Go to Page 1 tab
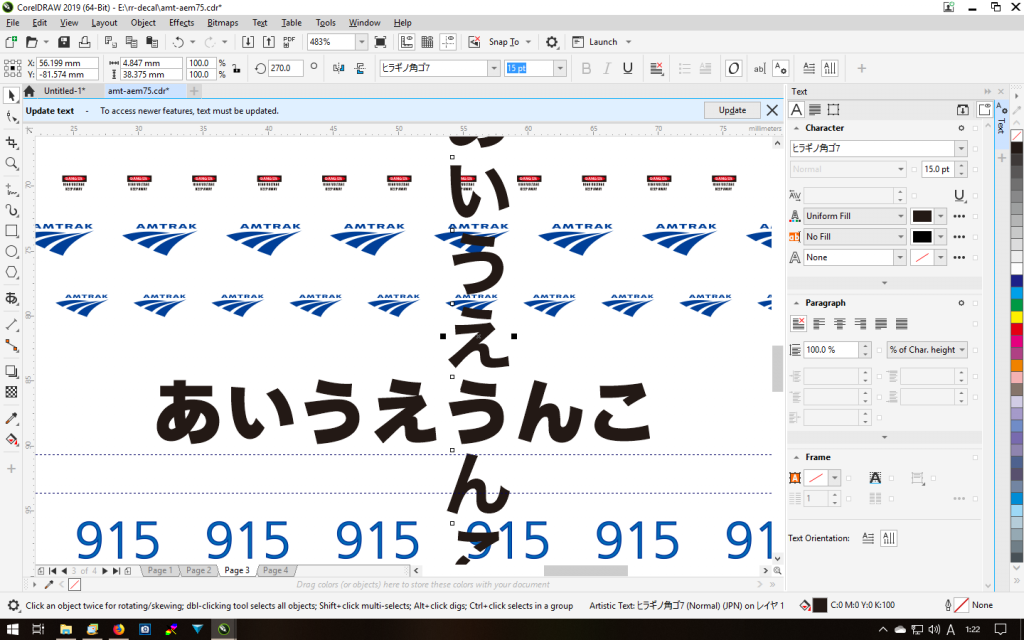Viewport: 1024px width, 640px height. (x=160, y=570)
